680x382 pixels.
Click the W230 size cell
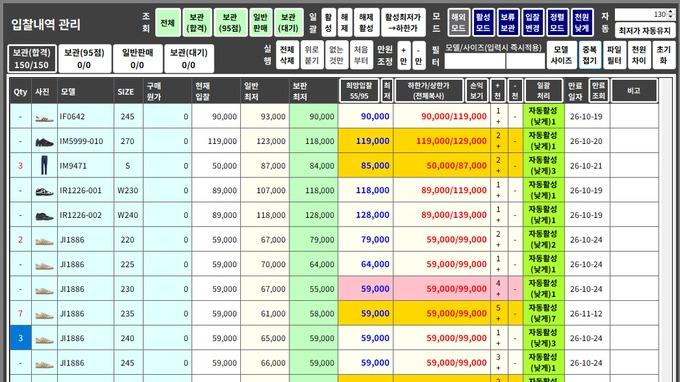tap(128, 190)
